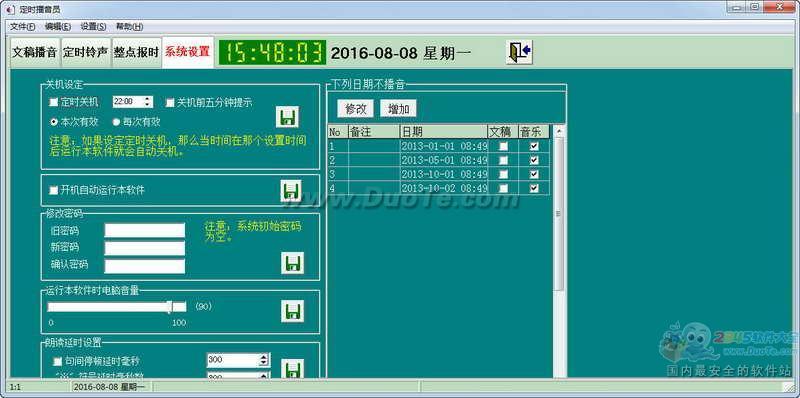Click the 旧密码 input field
Screen dimensions: 800x398
click(x=145, y=231)
